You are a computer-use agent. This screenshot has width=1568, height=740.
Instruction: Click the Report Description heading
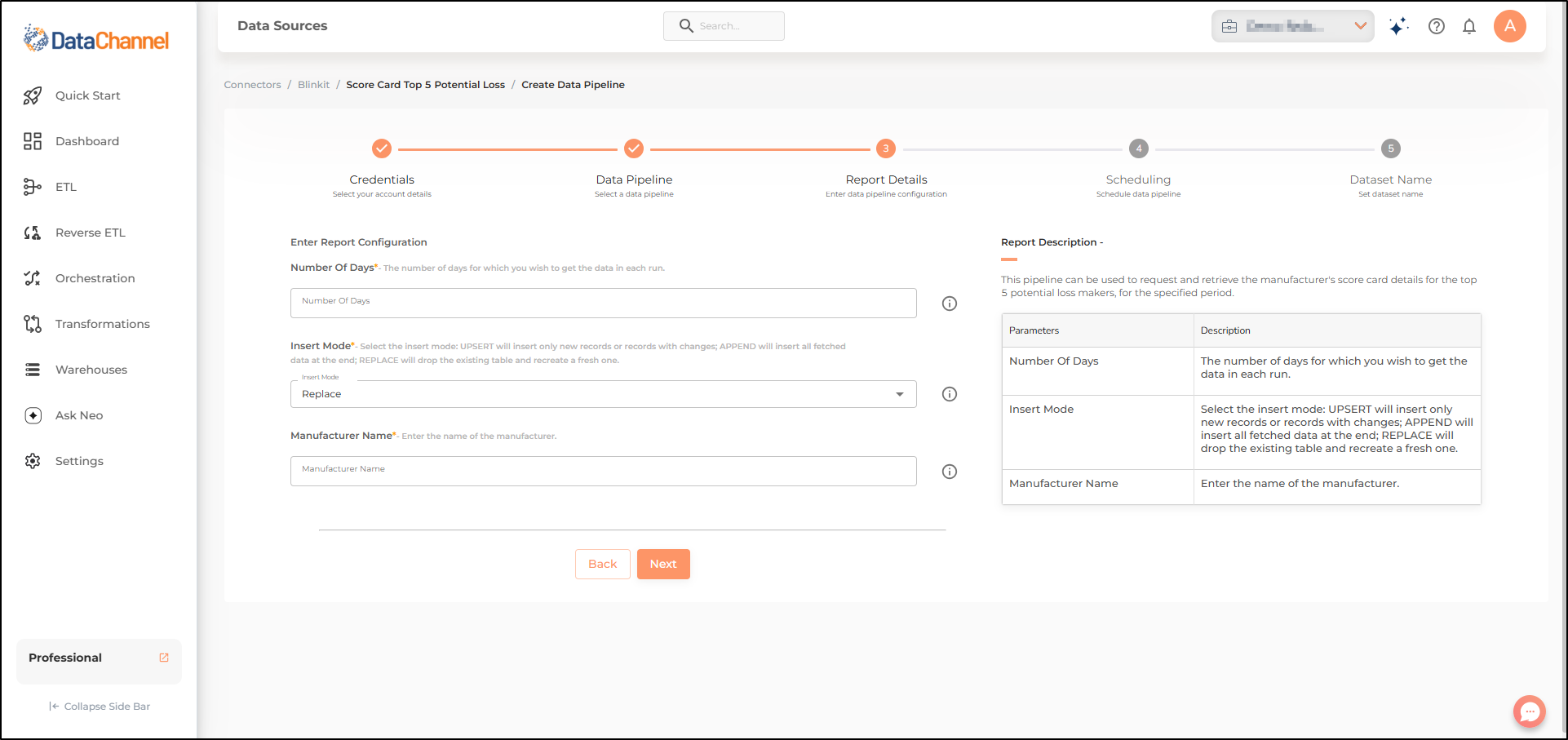tap(1052, 242)
